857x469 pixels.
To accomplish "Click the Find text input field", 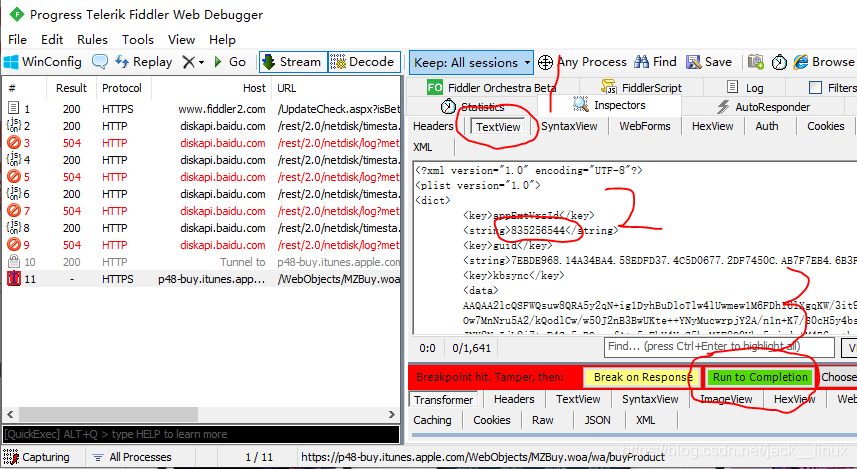I will (x=719, y=347).
